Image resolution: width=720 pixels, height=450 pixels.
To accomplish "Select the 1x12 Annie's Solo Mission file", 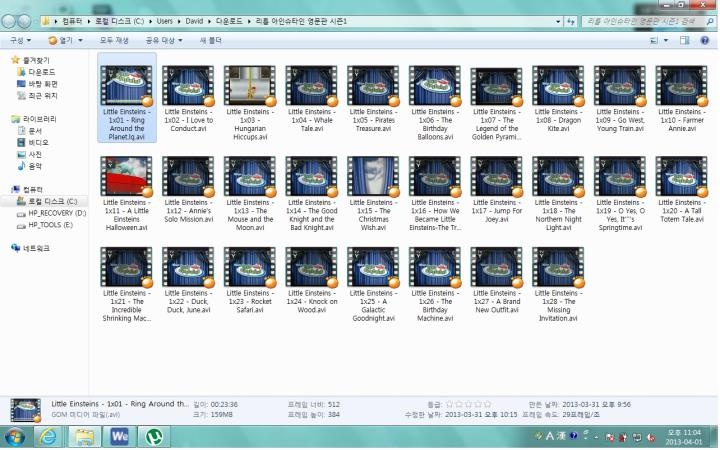I will 188,189.
